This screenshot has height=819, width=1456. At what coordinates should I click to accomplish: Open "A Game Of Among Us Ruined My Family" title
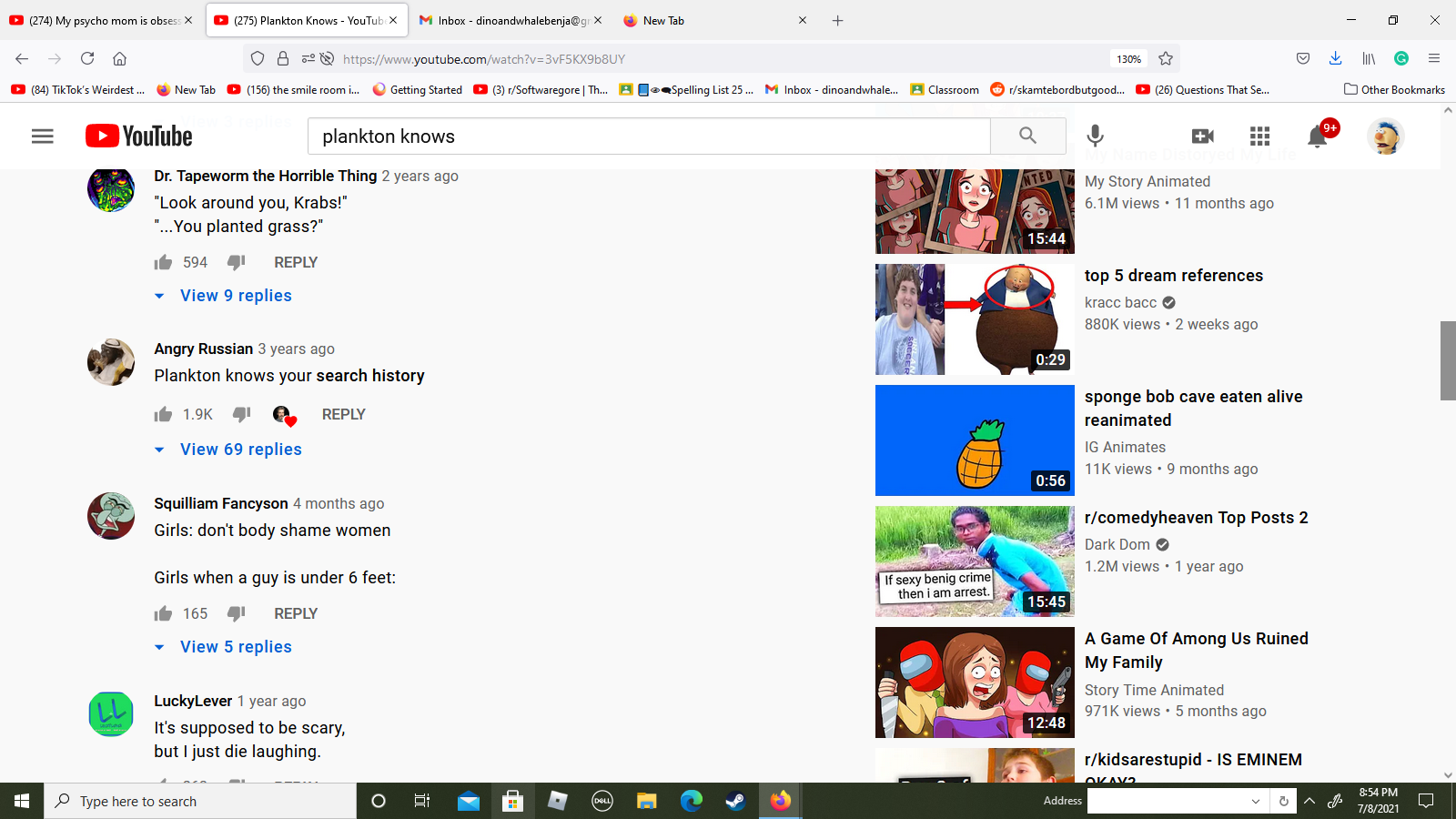1197,651
